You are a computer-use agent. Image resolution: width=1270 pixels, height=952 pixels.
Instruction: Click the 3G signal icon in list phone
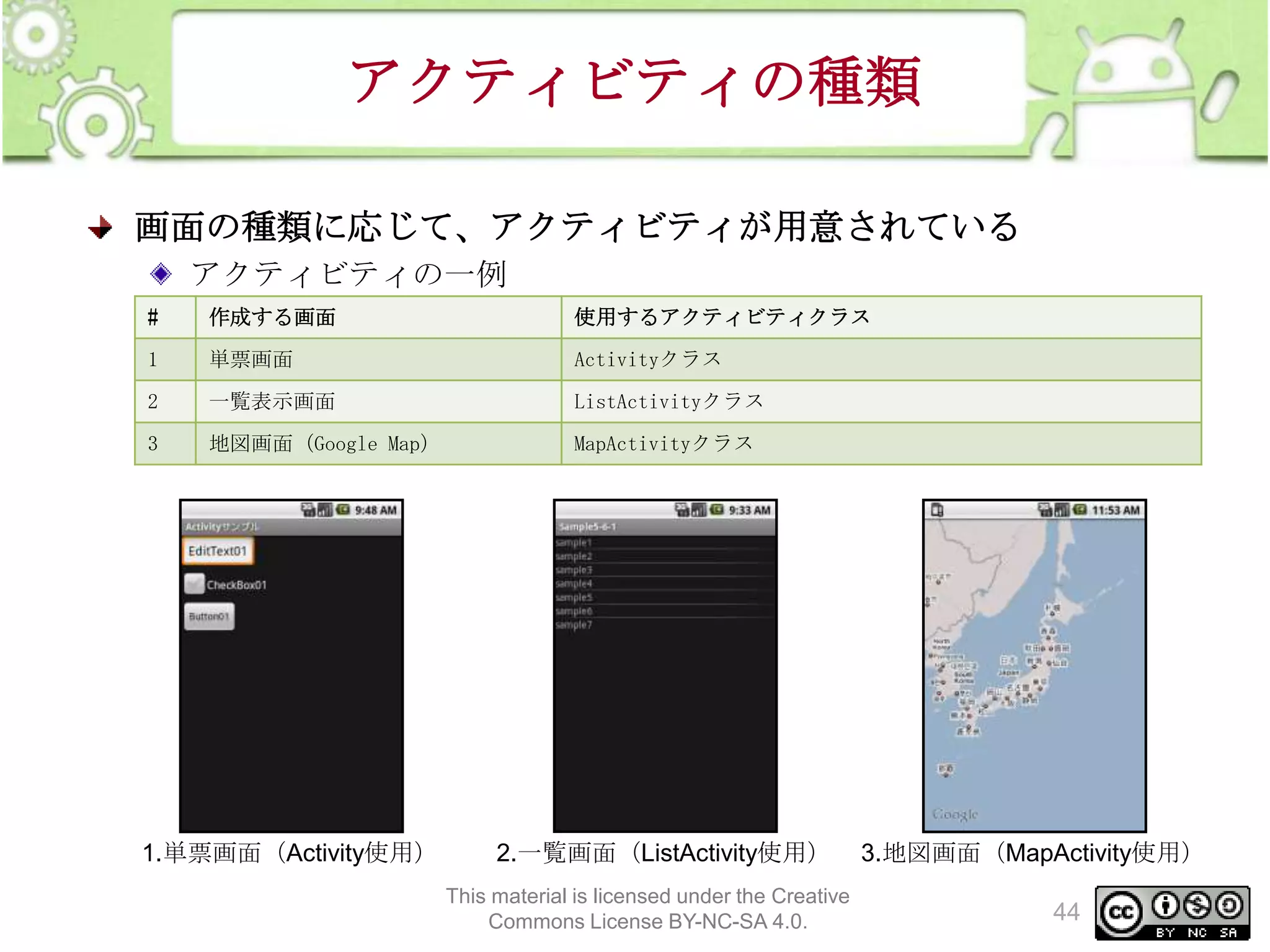[x=683, y=510]
